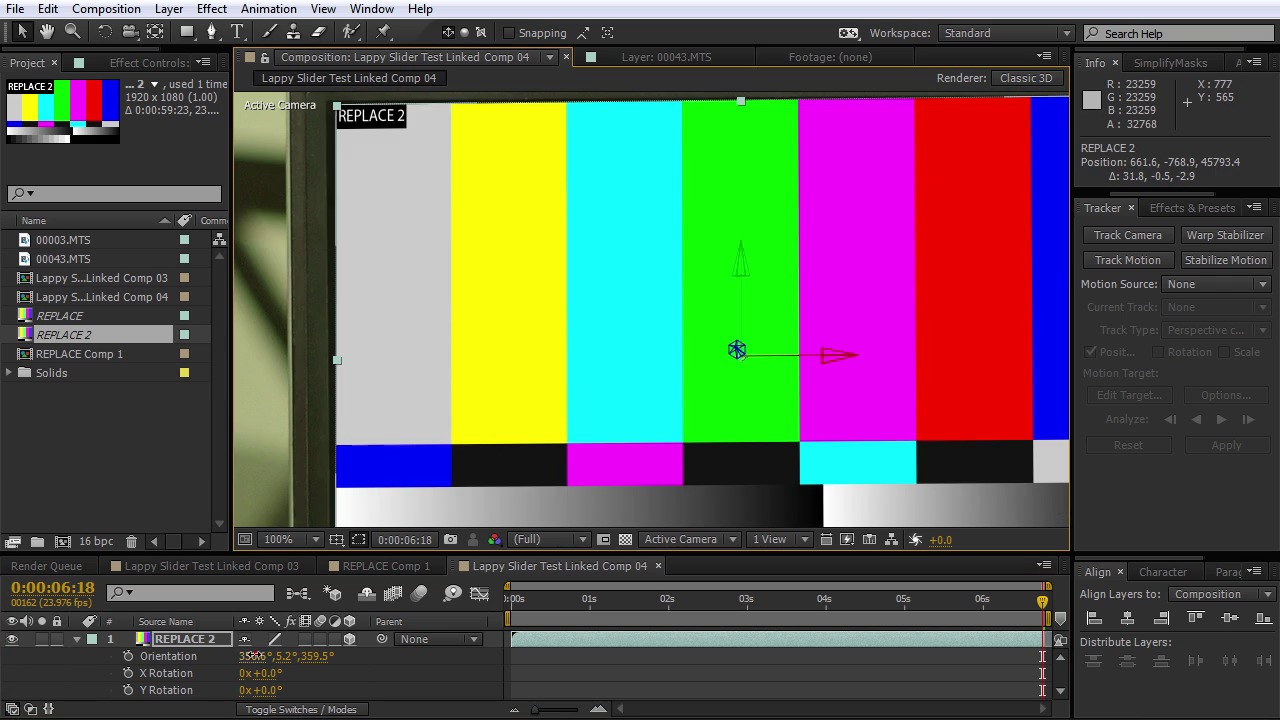The image size is (1280, 720).
Task: Switch to Effects & Presets tab
Action: (1192, 208)
